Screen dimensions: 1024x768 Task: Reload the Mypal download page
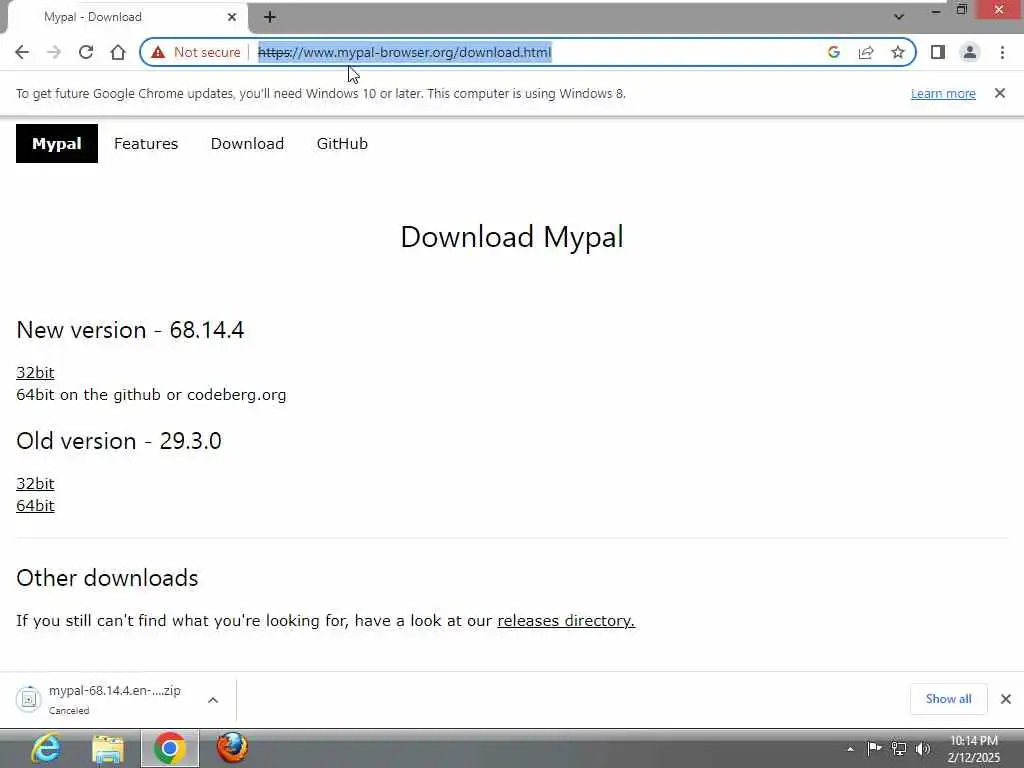coord(86,52)
